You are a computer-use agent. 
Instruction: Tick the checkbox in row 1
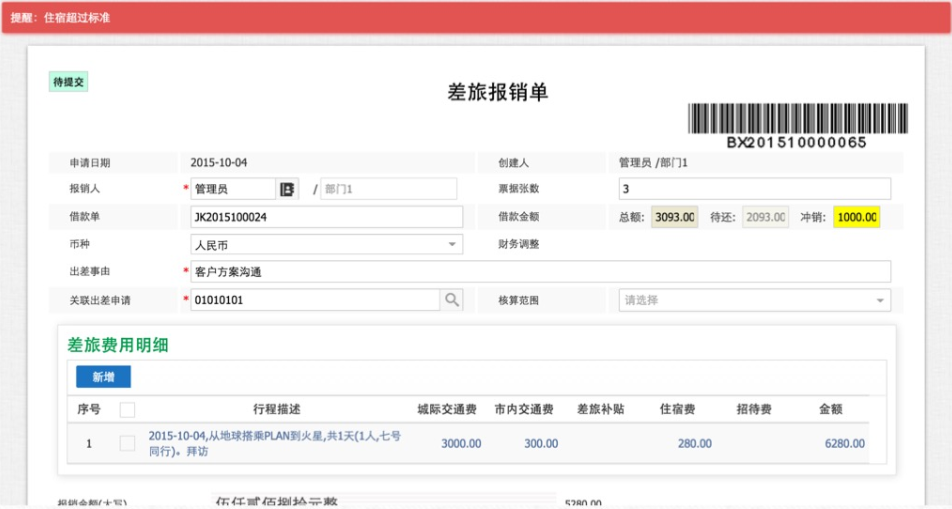click(127, 443)
